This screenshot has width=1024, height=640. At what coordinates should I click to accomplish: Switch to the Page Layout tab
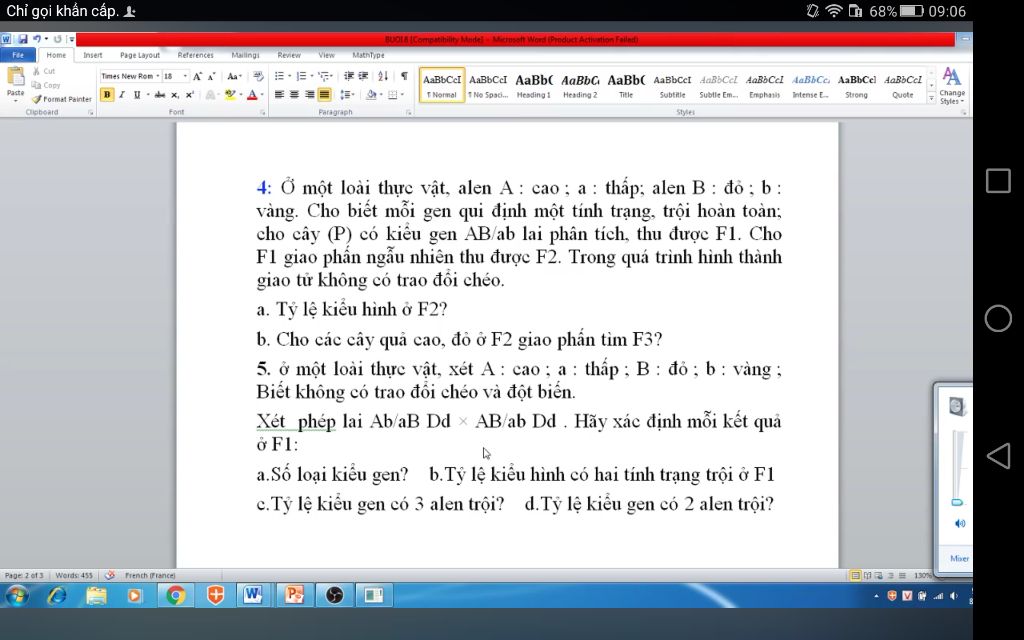(140, 56)
